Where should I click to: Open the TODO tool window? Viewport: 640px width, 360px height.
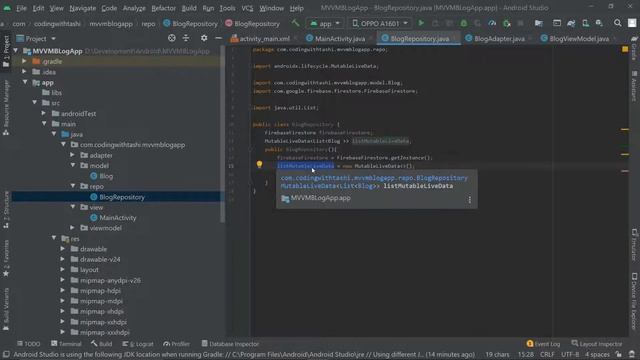29,344
